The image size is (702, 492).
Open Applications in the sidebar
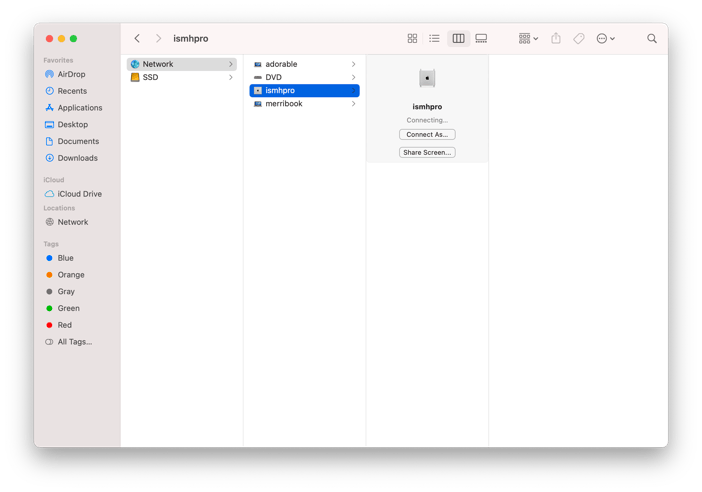pyautogui.click(x=73, y=108)
